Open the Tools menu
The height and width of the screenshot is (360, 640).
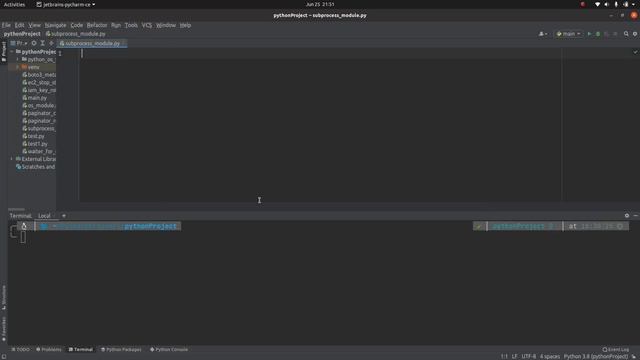tap(131, 25)
